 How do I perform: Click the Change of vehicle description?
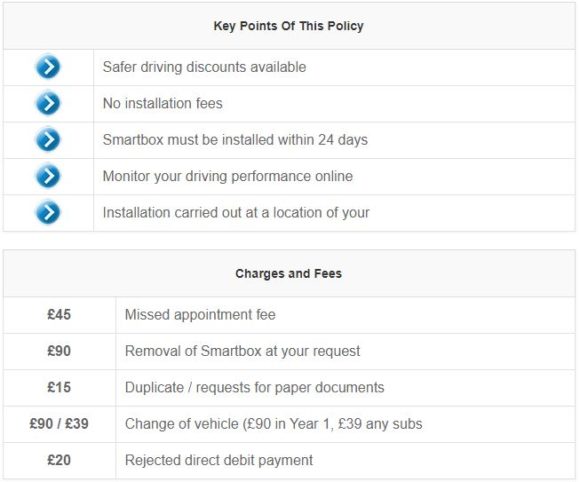point(273,424)
